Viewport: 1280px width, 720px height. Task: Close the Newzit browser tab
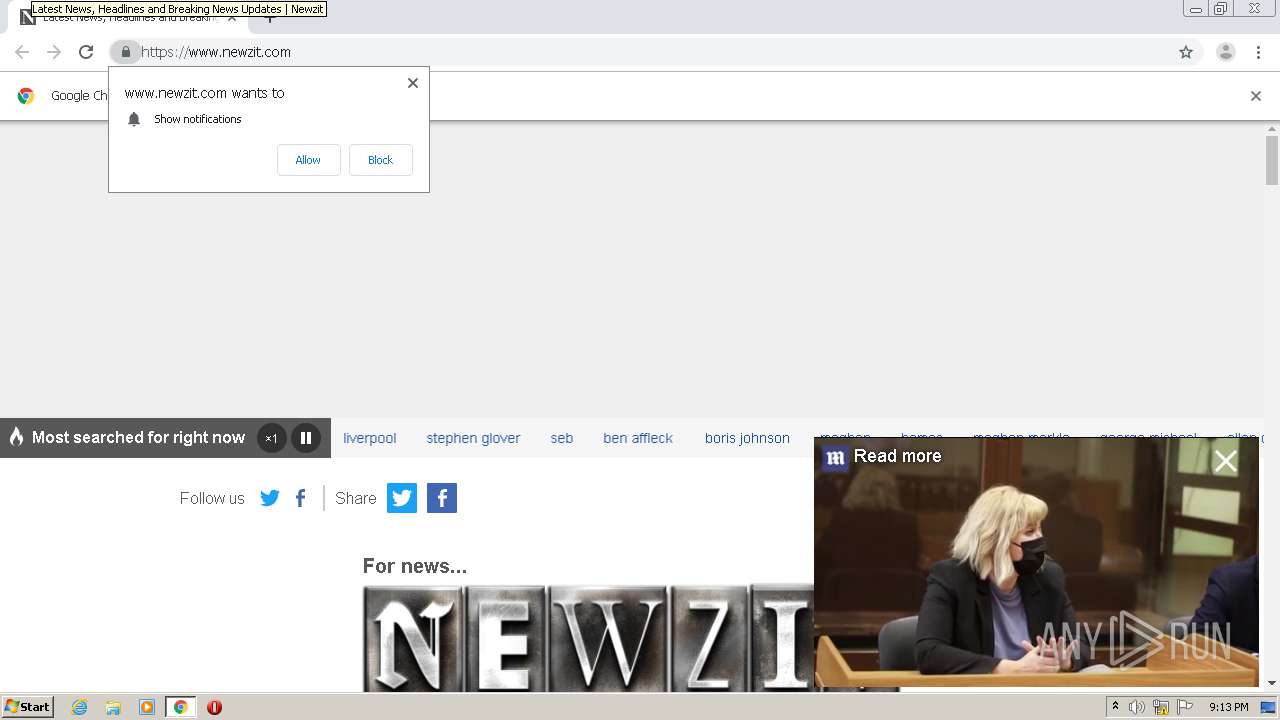tap(232, 18)
